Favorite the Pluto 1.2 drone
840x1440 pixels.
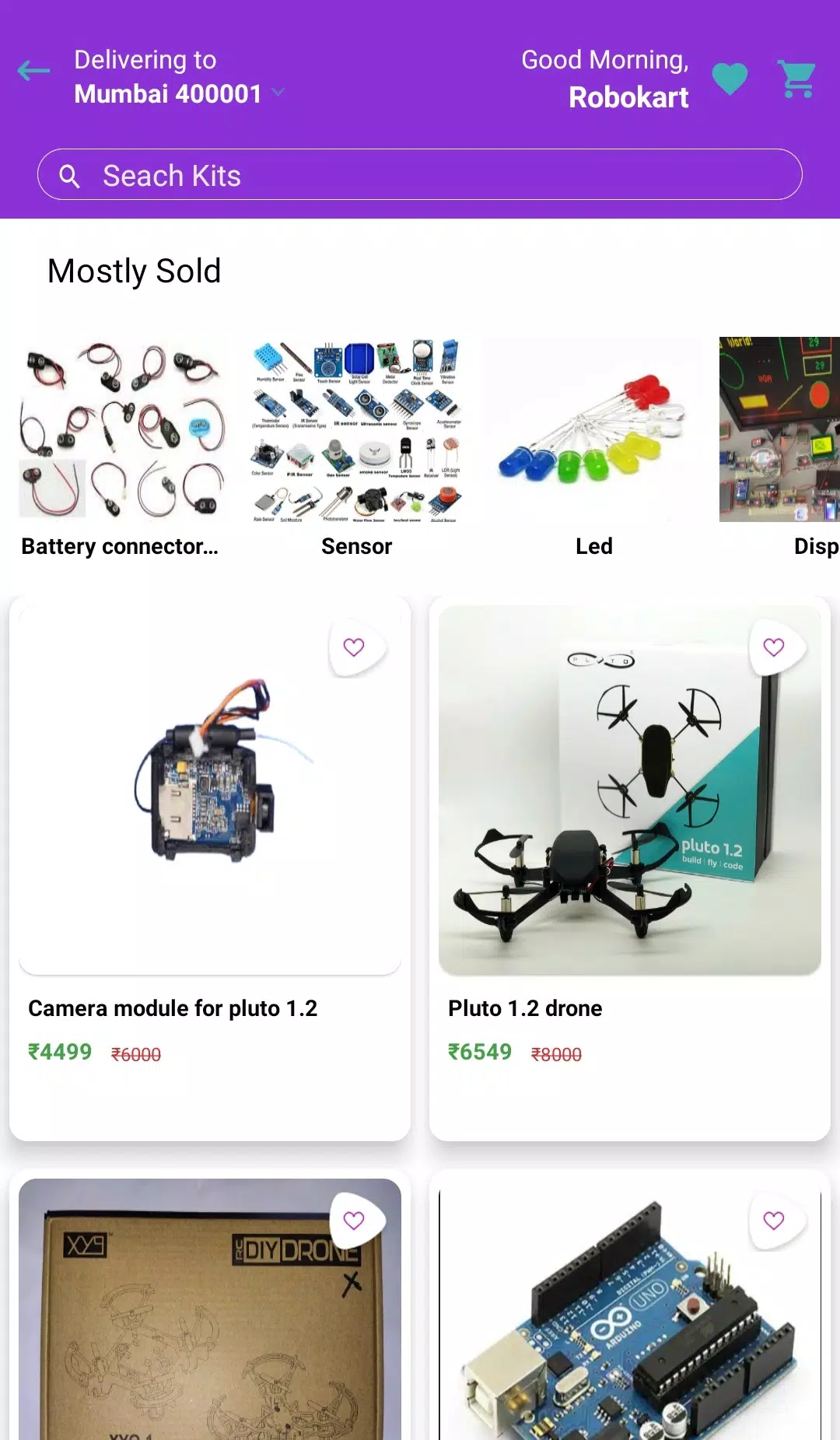coord(774,647)
